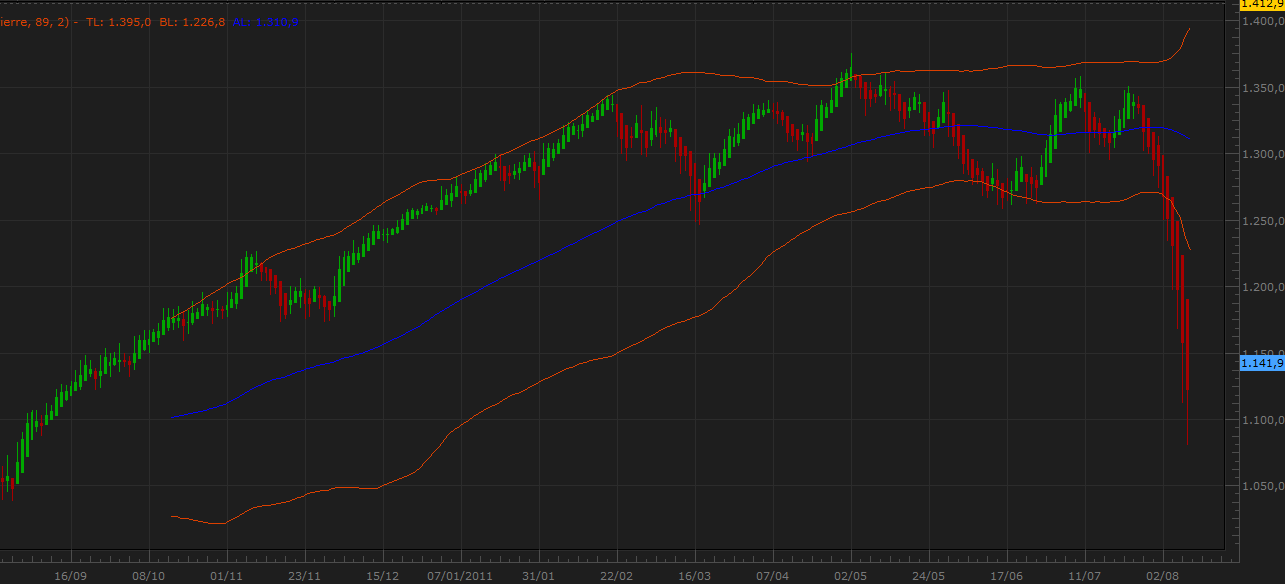The height and width of the screenshot is (584, 1285).
Task: Select the blue AL: 1.310,9 average value
Action: click(265, 22)
